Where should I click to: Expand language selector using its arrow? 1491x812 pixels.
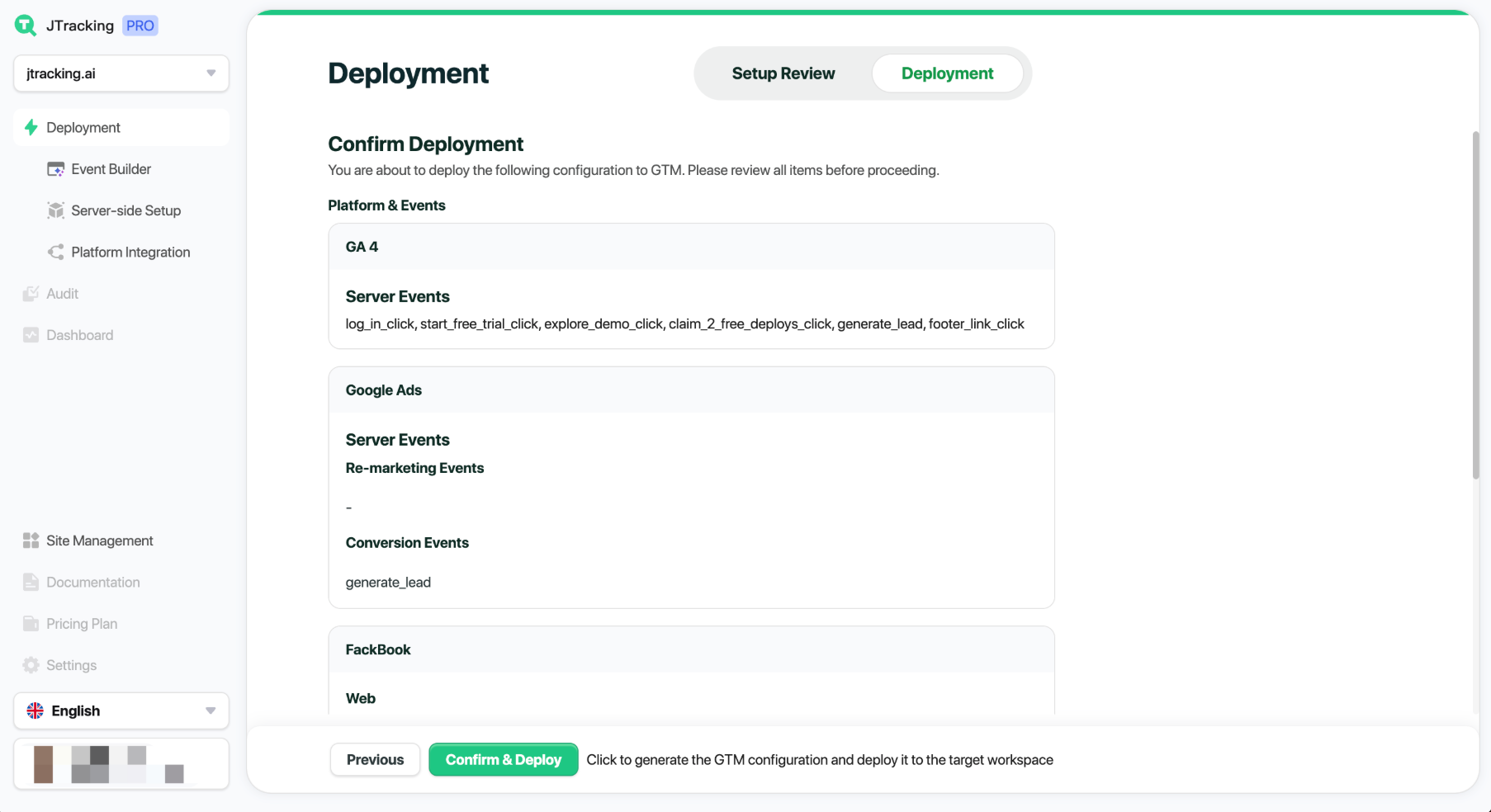(211, 710)
